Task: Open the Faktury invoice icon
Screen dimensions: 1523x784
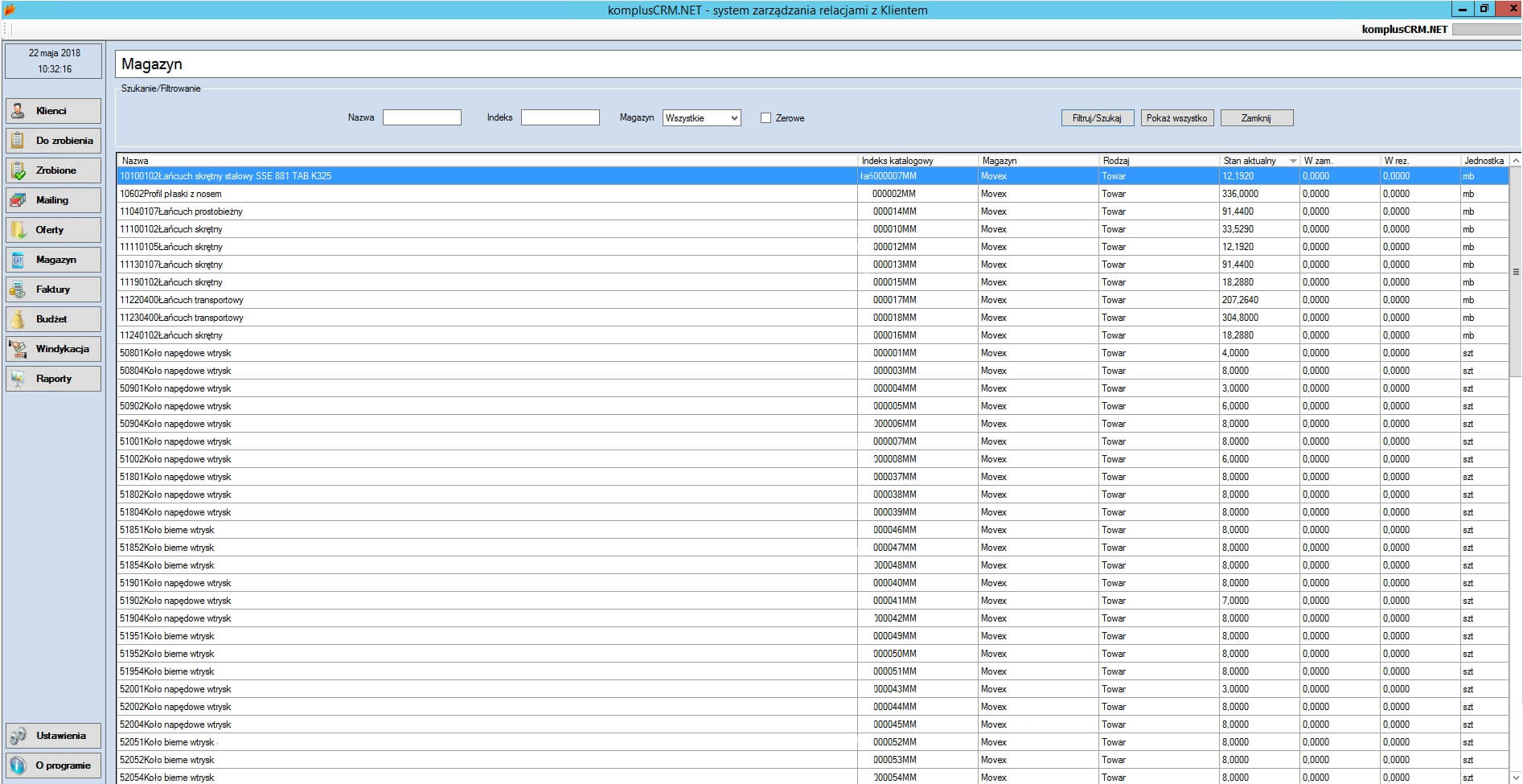Action: click(x=18, y=289)
